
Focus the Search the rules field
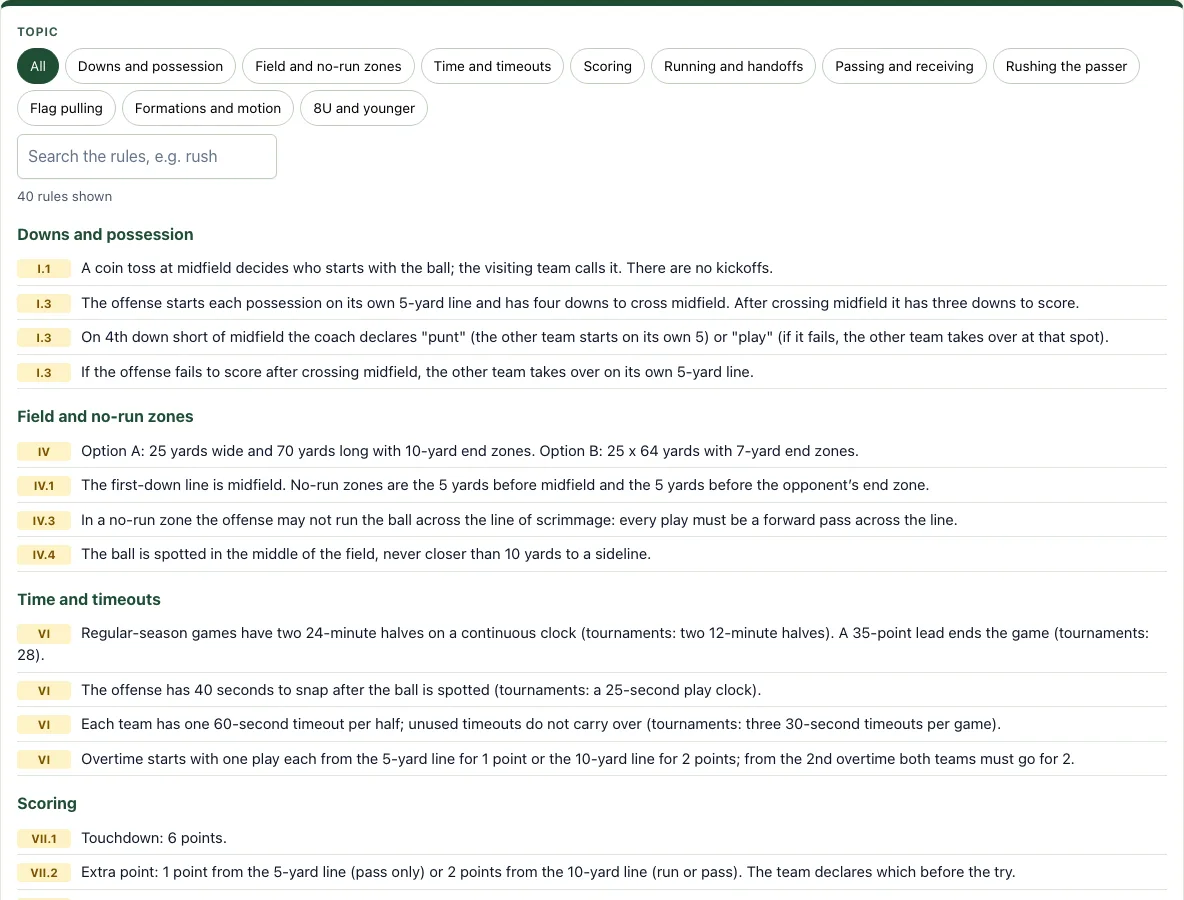[146, 156]
